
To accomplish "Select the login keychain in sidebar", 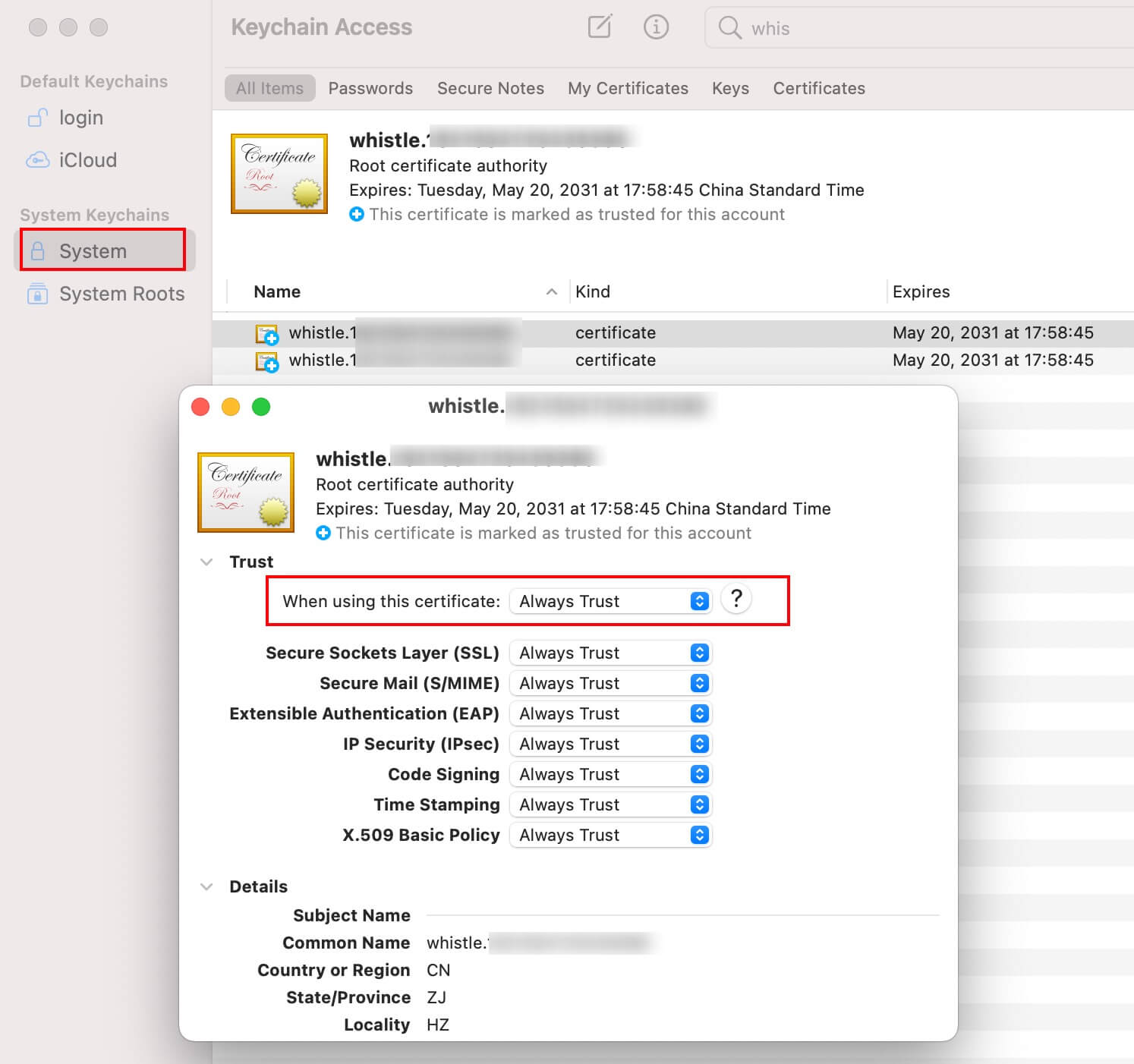I will coord(105,118).
